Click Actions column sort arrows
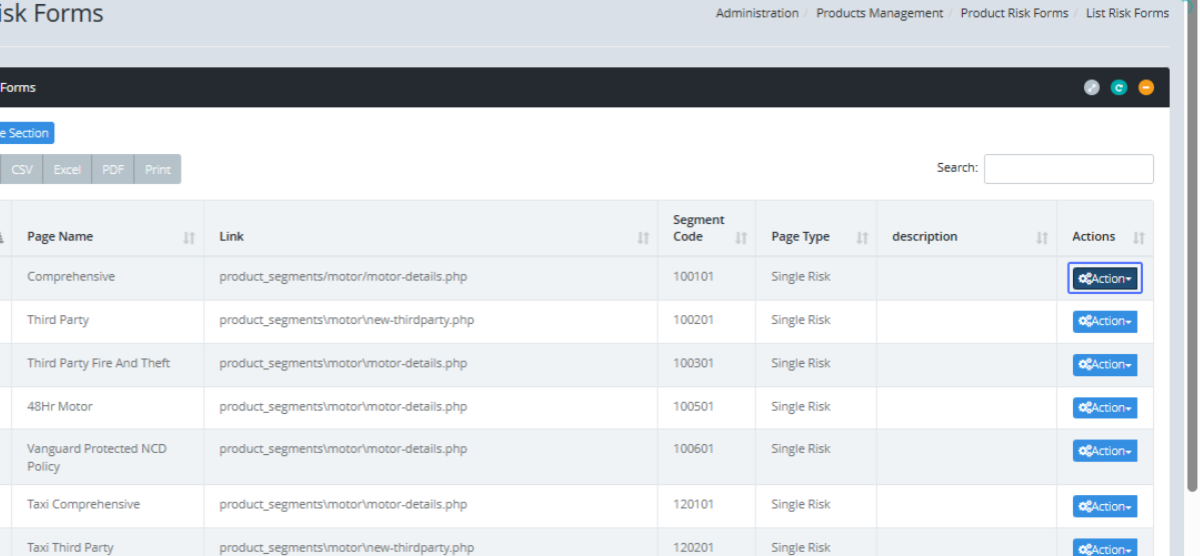 (1138, 238)
